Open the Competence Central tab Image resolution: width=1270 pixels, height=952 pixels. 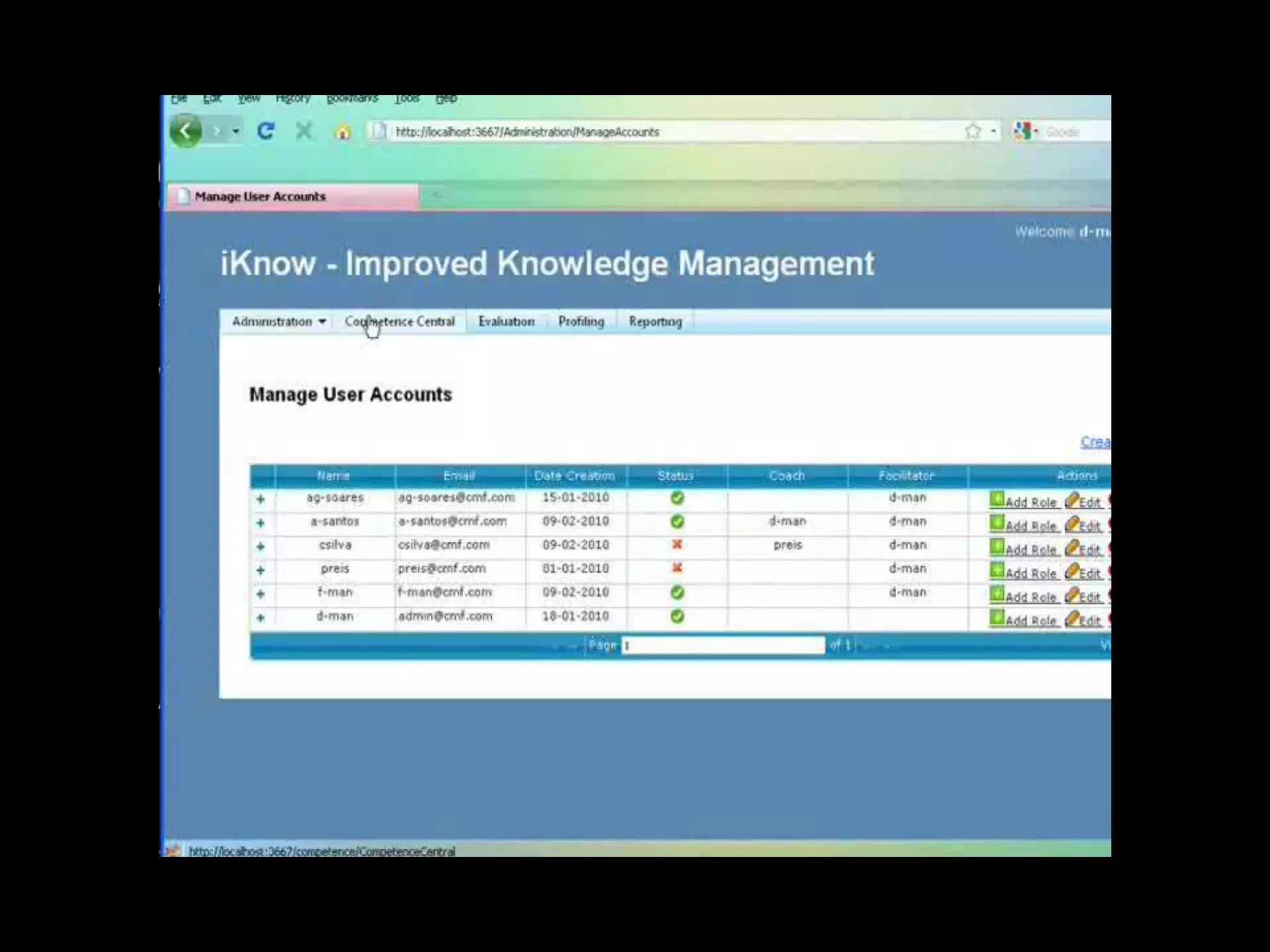[x=400, y=322]
